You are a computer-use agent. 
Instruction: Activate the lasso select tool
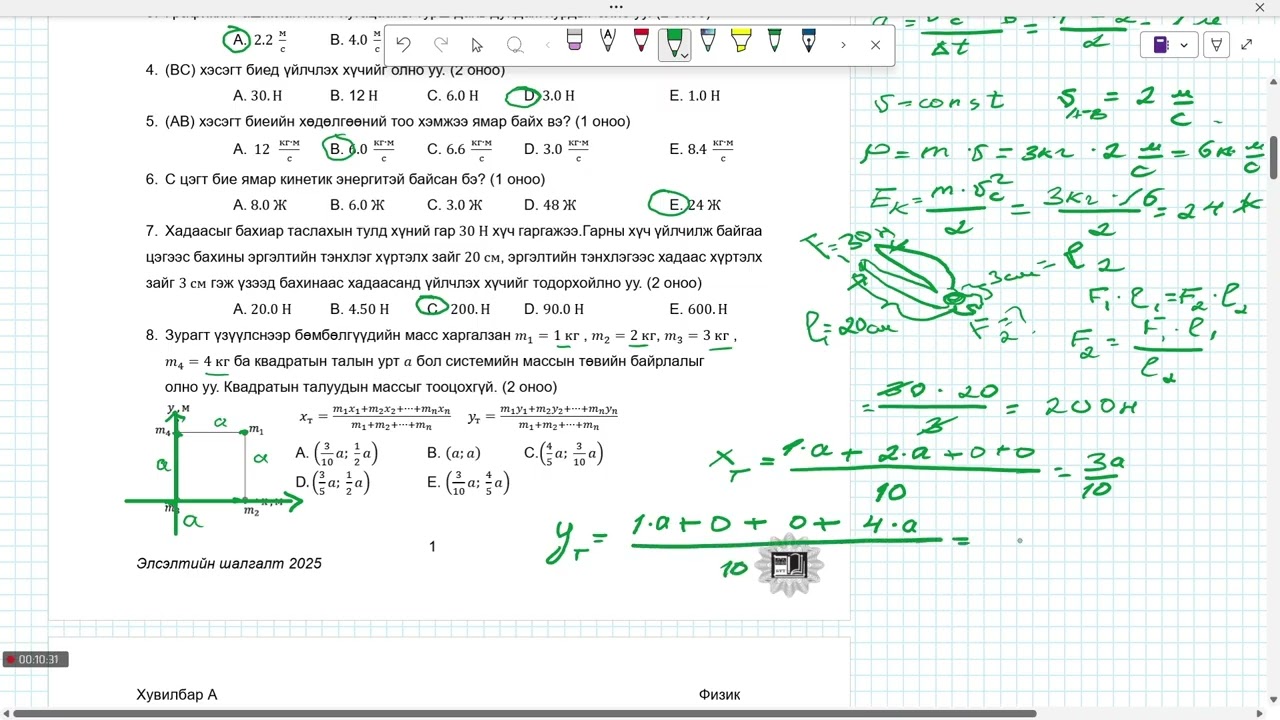(515, 44)
